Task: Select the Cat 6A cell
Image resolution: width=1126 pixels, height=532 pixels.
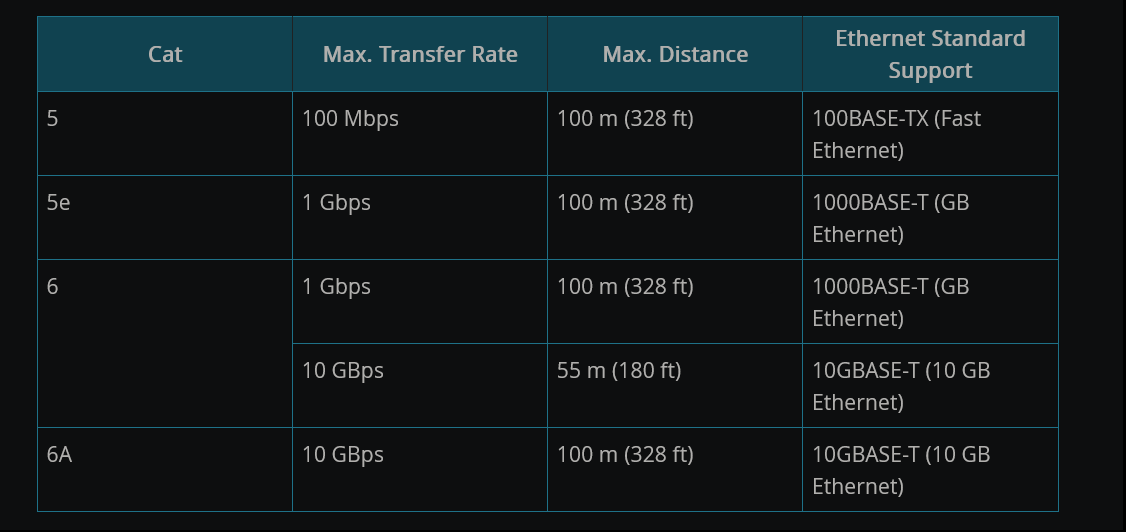Action: [x=165, y=470]
